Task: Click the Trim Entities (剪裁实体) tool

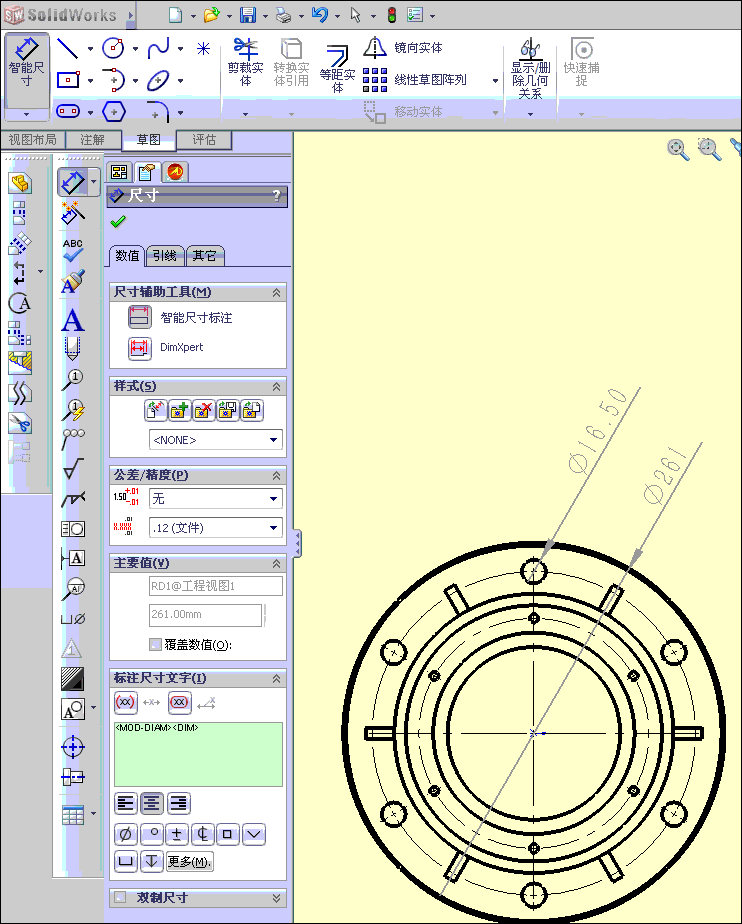Action: click(x=245, y=62)
